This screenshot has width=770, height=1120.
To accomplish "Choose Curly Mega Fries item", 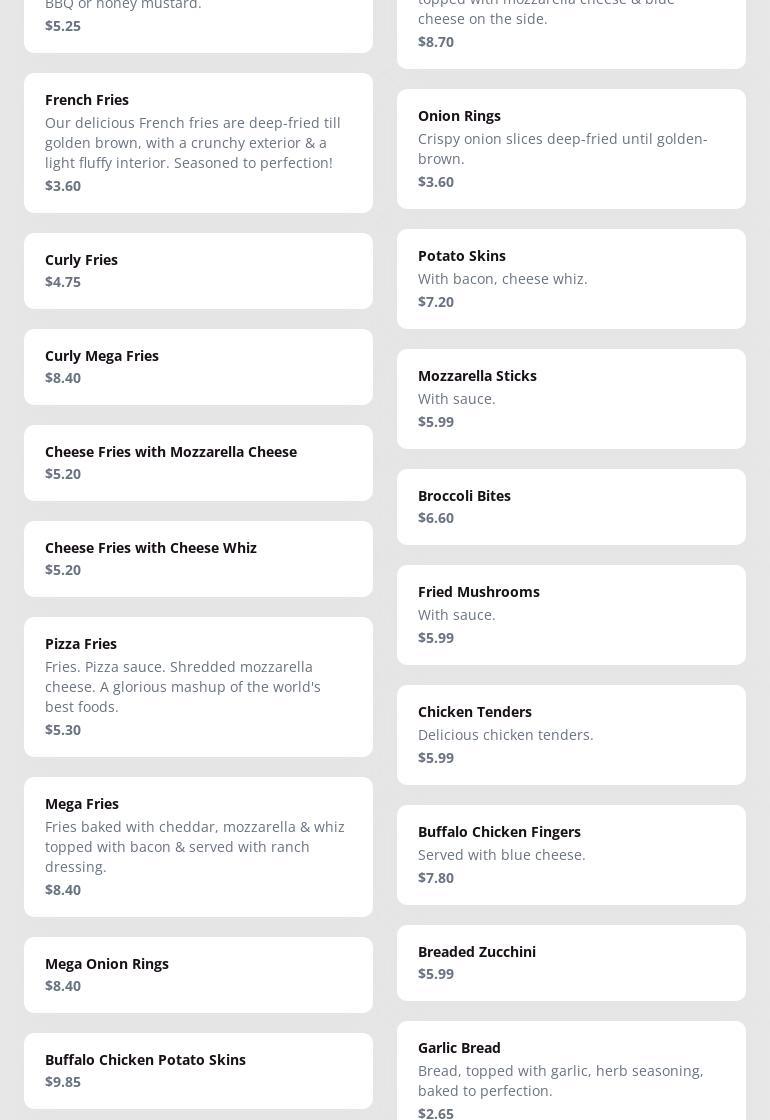I will (x=199, y=367).
